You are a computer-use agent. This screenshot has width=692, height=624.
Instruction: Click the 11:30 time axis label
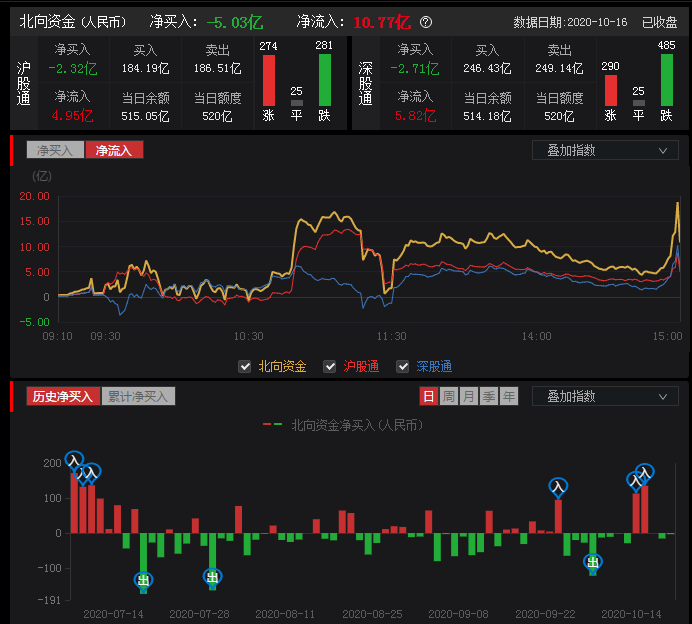point(391,336)
